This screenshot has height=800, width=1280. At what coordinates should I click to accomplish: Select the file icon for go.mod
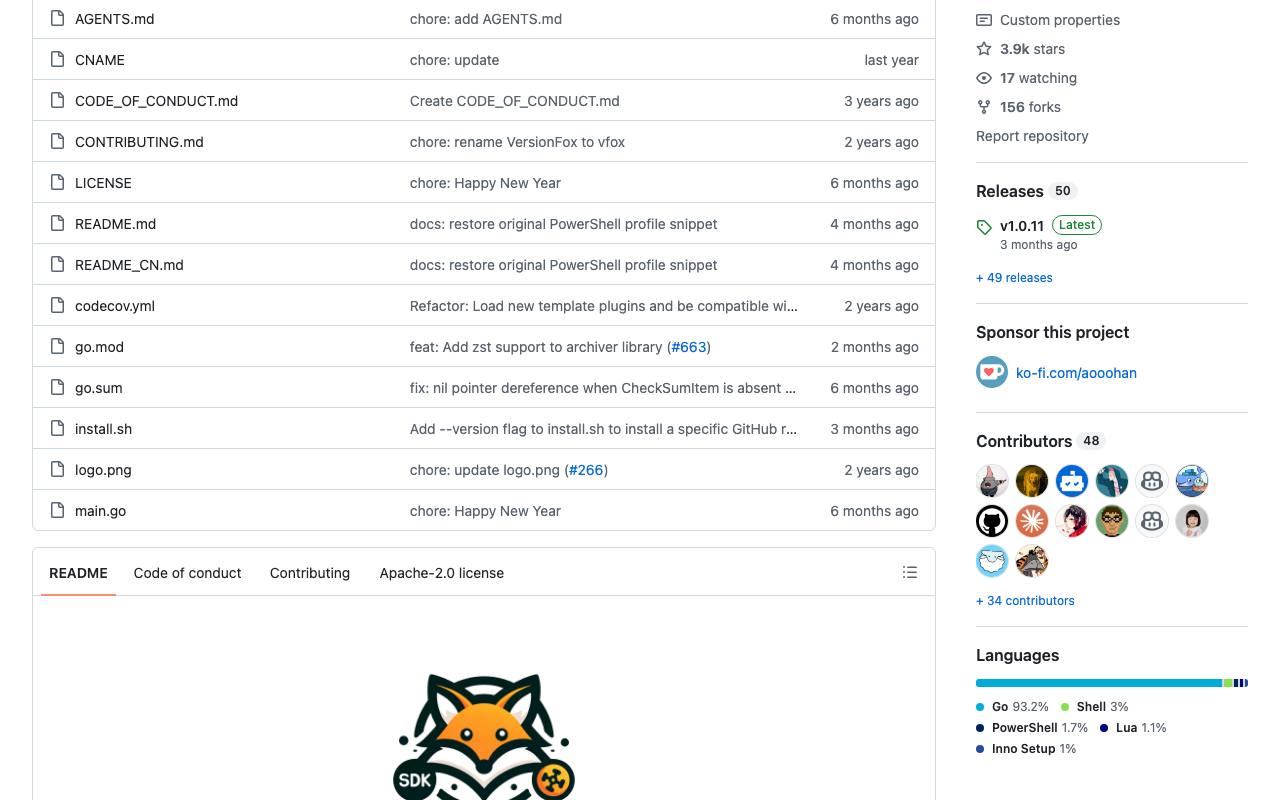pyautogui.click(x=57, y=347)
